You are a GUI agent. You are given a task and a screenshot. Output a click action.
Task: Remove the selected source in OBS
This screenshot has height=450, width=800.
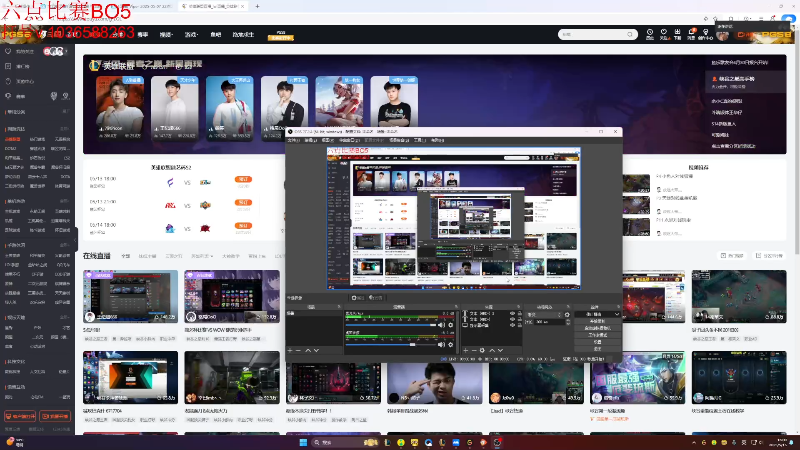(x=474, y=351)
